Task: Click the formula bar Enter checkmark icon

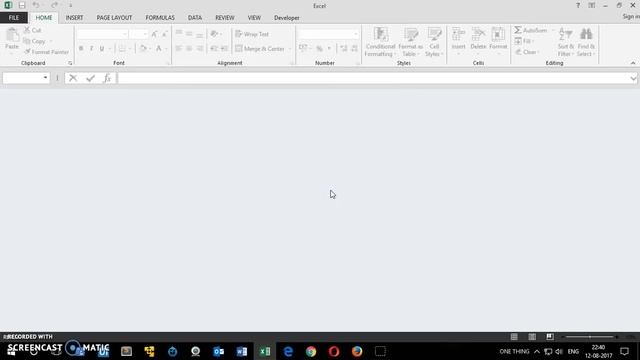Action: 90,78
